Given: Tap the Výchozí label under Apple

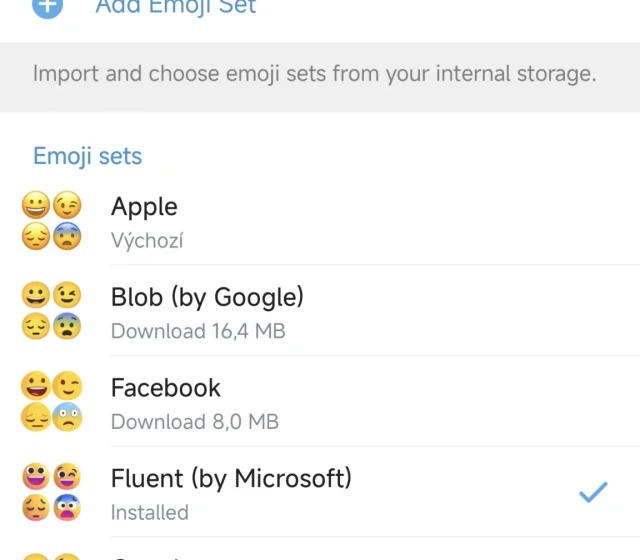Looking at the screenshot, I should pyautogui.click(x=147, y=241).
